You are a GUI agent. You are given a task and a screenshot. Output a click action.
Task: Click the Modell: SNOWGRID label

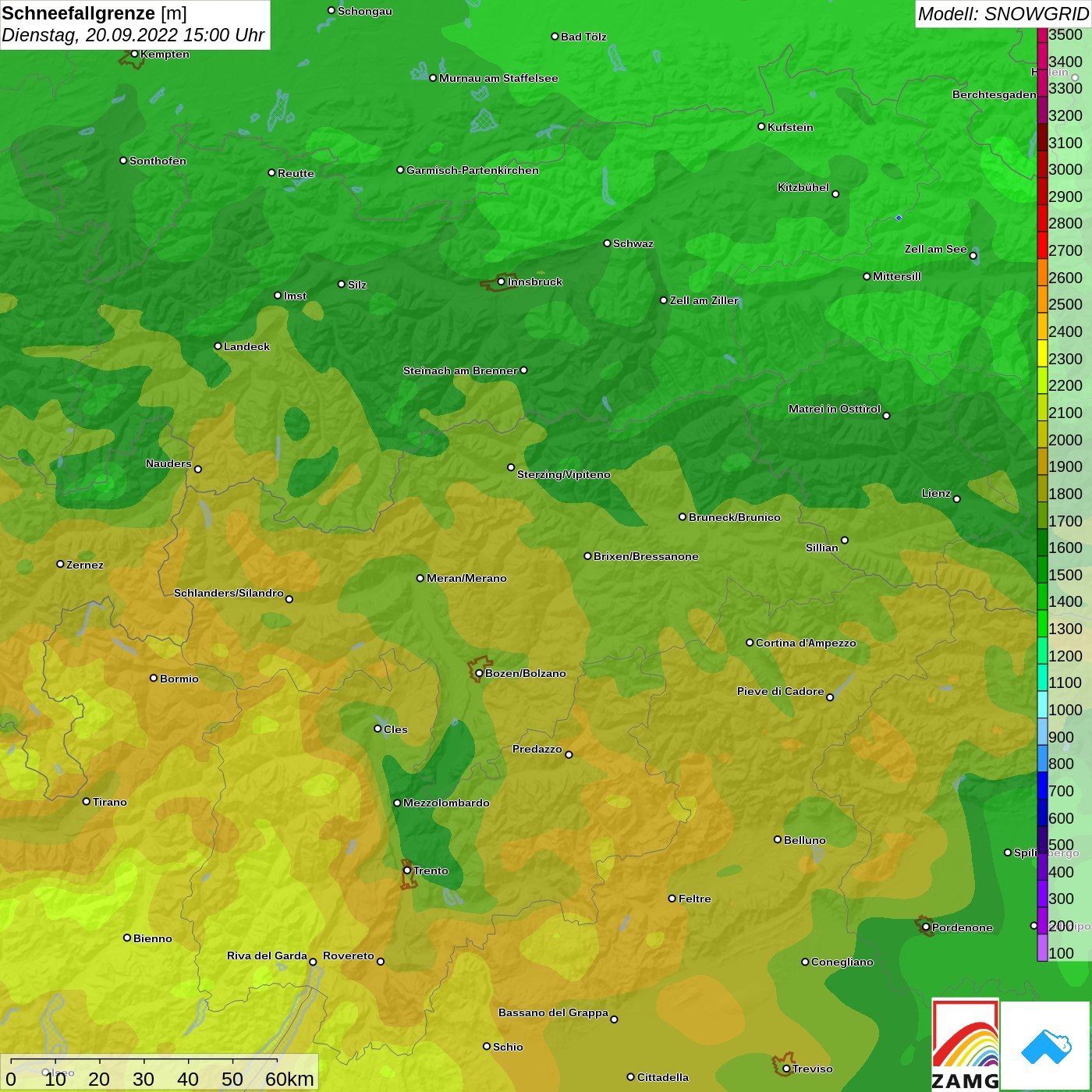coord(1003,14)
